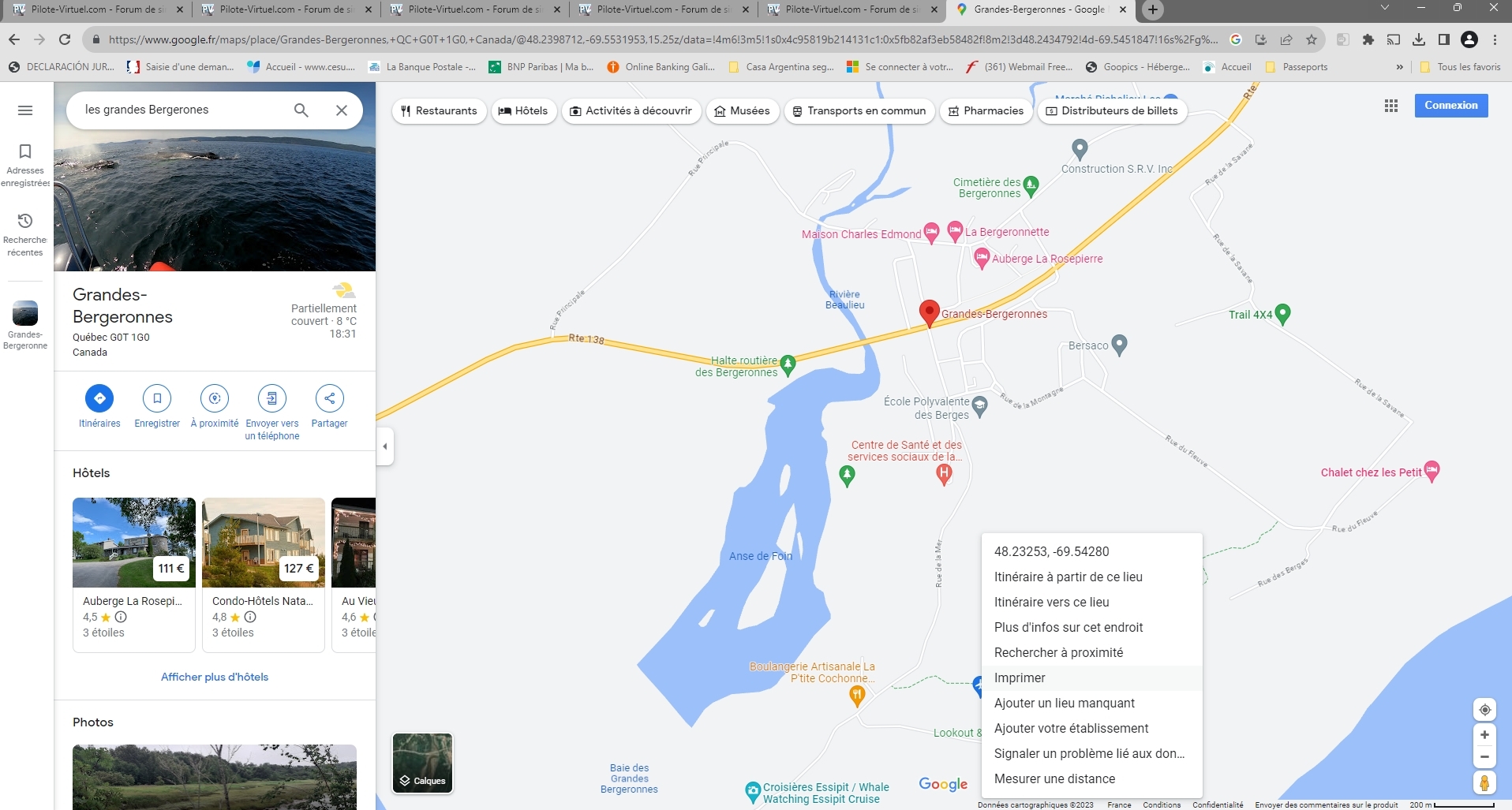The image size is (1512, 810).
Task: Click the my-location target button
Action: pyautogui.click(x=1484, y=710)
